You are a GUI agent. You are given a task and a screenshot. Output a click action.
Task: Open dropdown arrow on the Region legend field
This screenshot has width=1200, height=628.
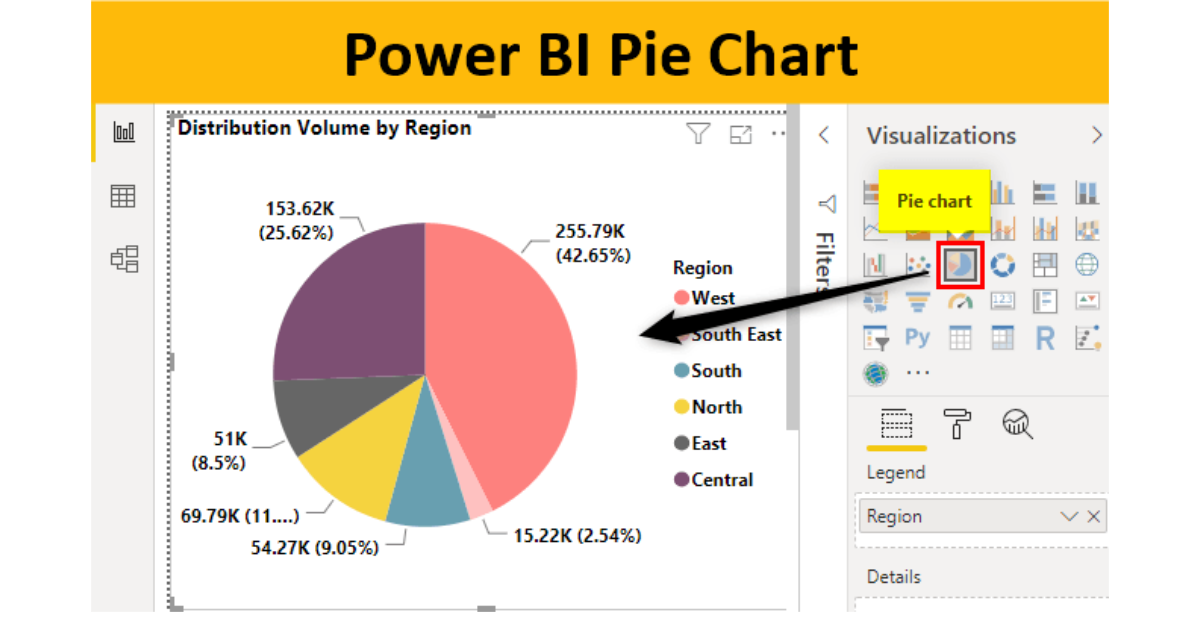[x=1070, y=517]
